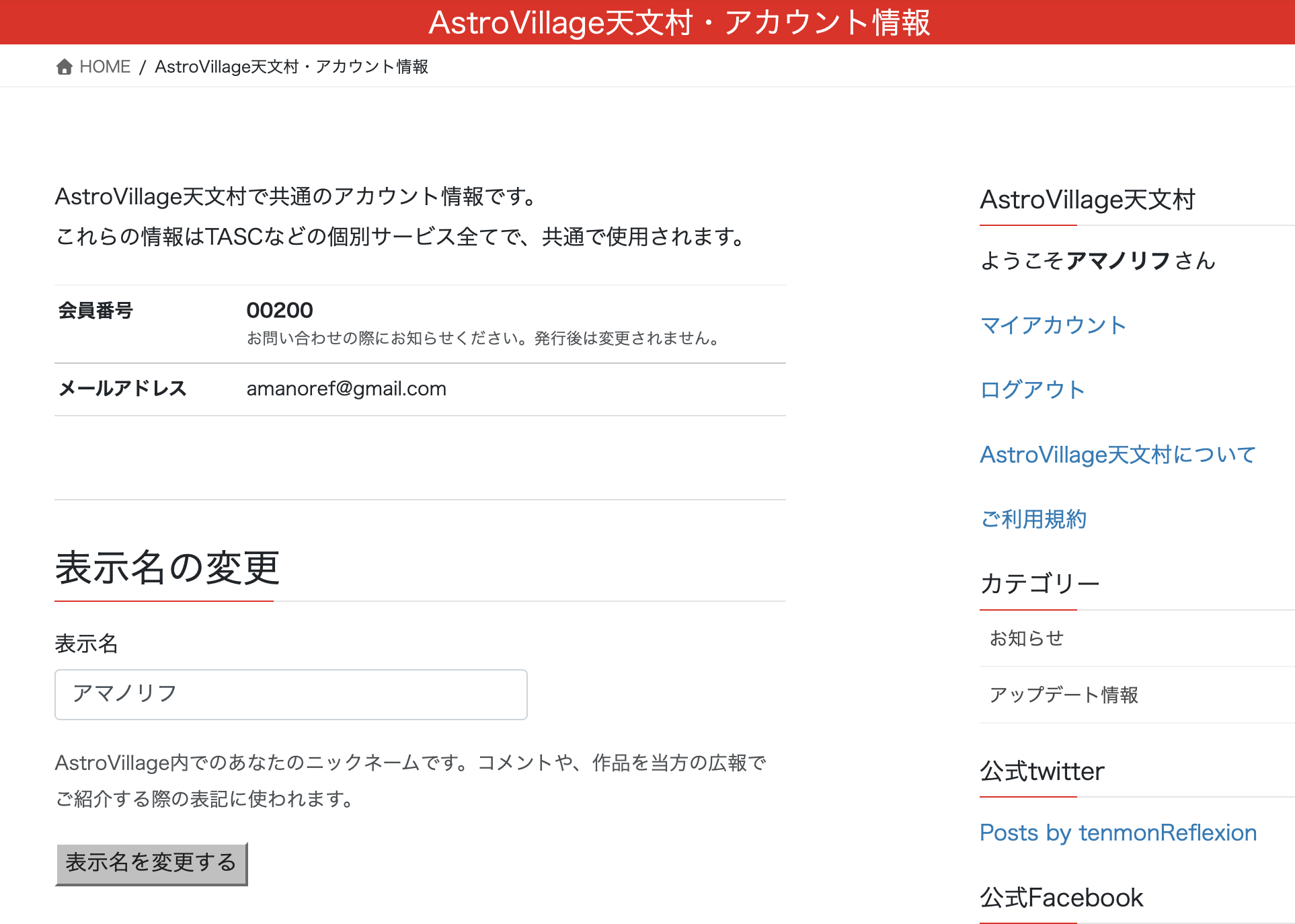Click the 表示名を変更する button
This screenshot has width=1295, height=924.
tap(151, 863)
